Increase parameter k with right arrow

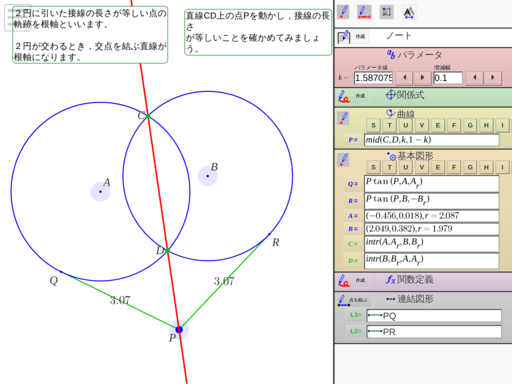(x=422, y=78)
